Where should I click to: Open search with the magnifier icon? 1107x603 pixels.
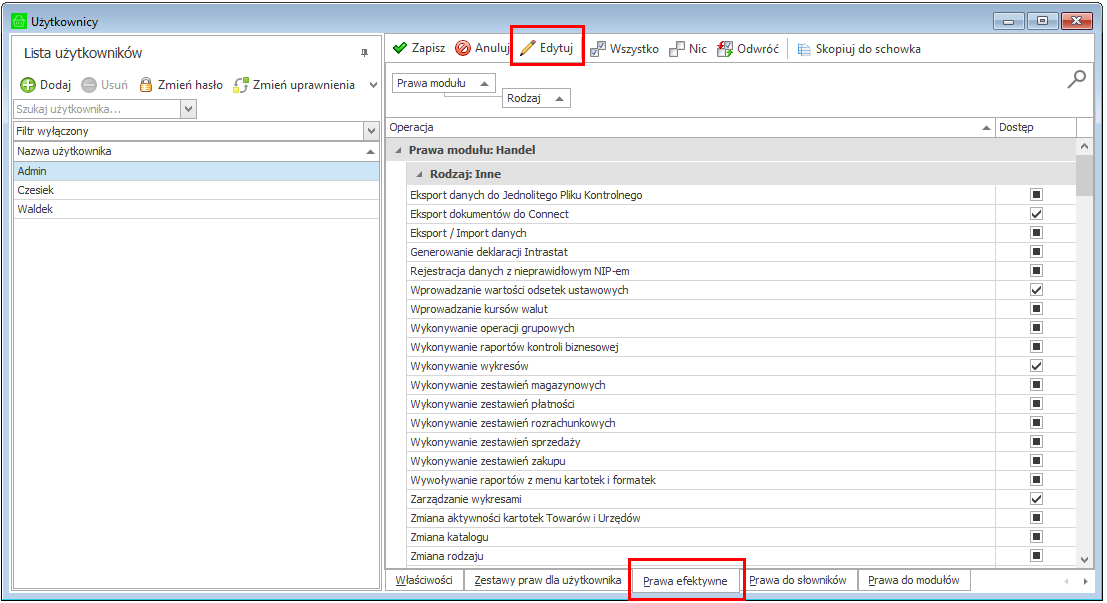[x=1076, y=81]
